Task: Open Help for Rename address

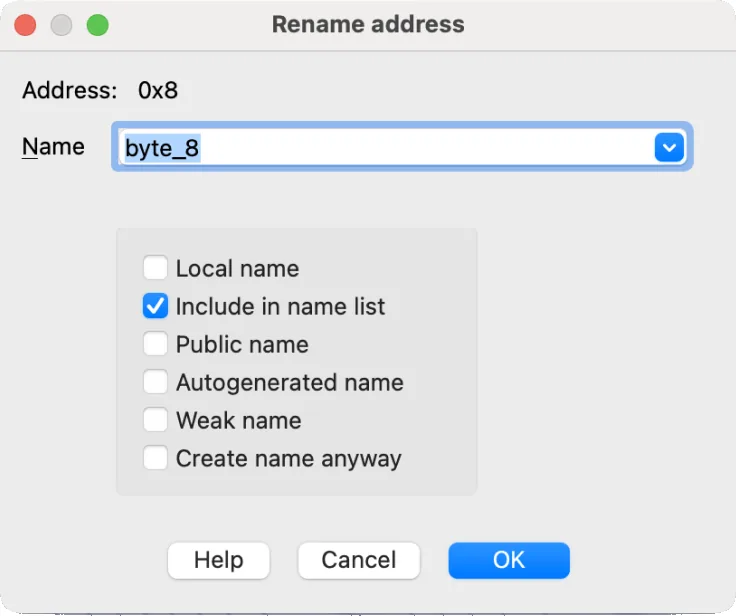Action: click(x=219, y=561)
